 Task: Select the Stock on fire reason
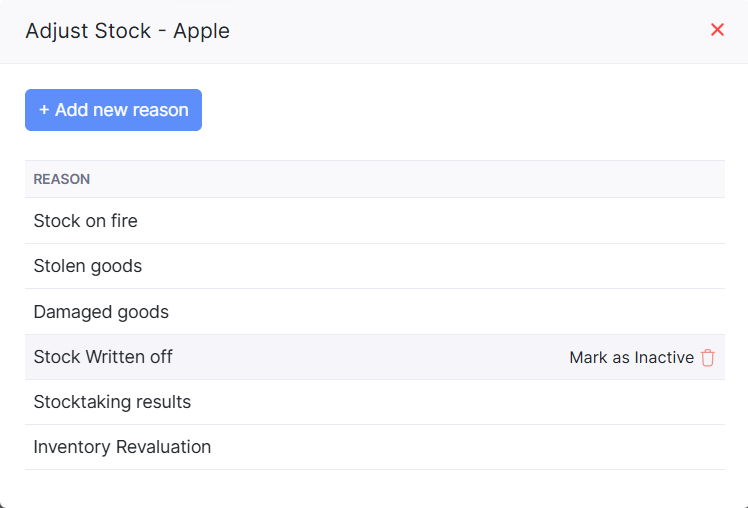point(86,221)
